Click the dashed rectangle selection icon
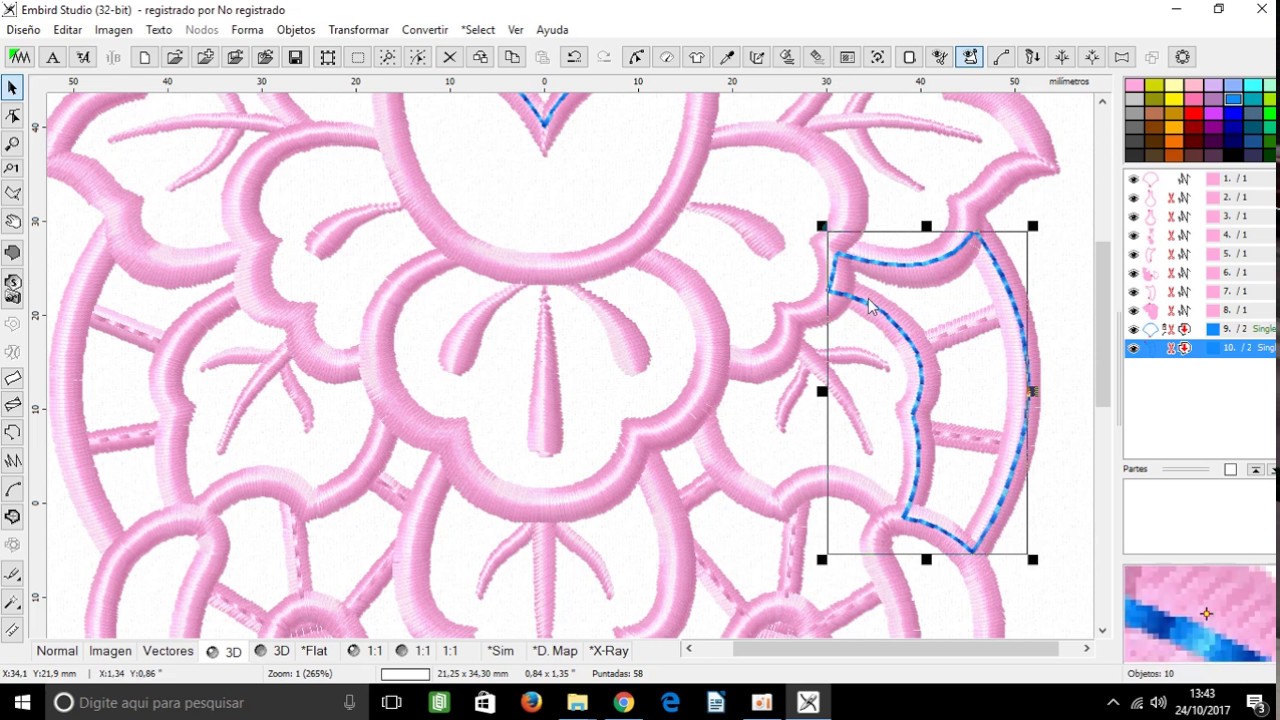Image resolution: width=1280 pixels, height=720 pixels. (358, 57)
